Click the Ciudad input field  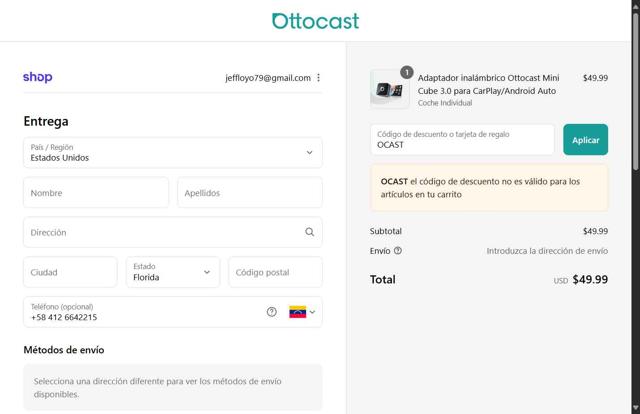[x=70, y=272]
